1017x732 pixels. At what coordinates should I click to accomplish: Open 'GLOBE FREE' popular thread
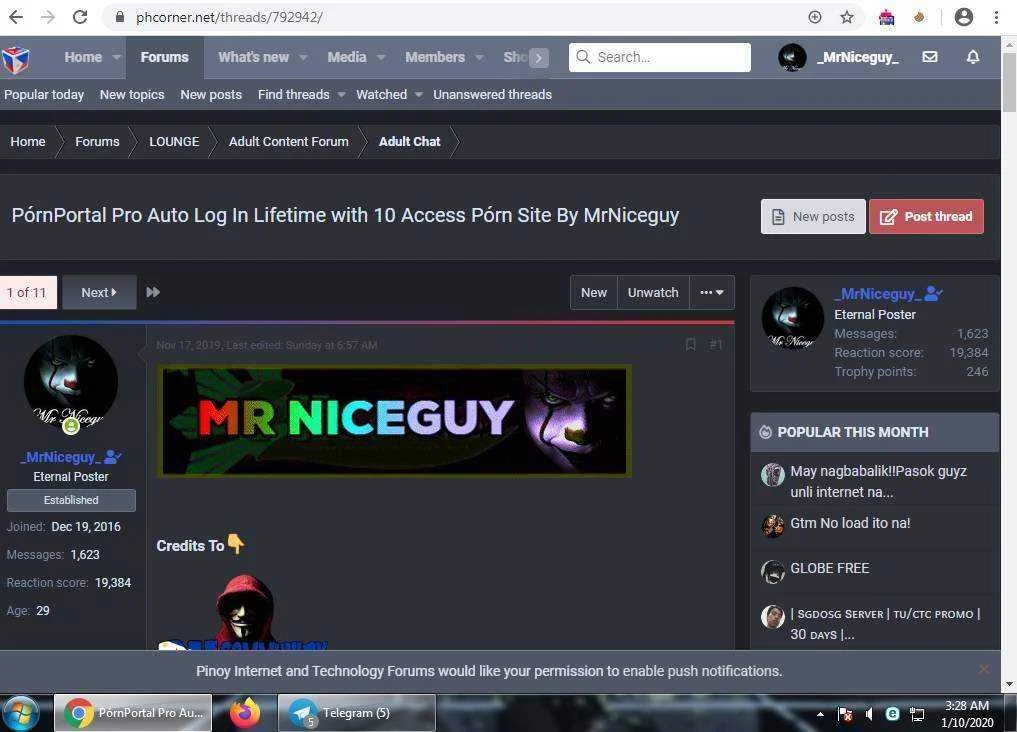(x=830, y=568)
